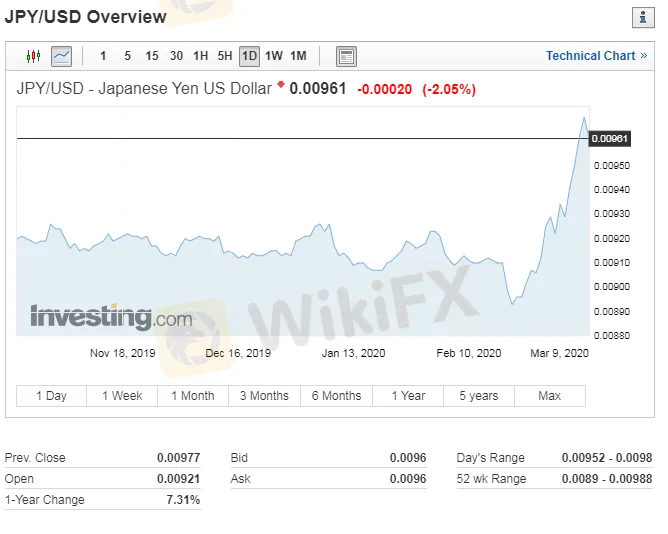Set chart interval to 1M

tap(298, 56)
